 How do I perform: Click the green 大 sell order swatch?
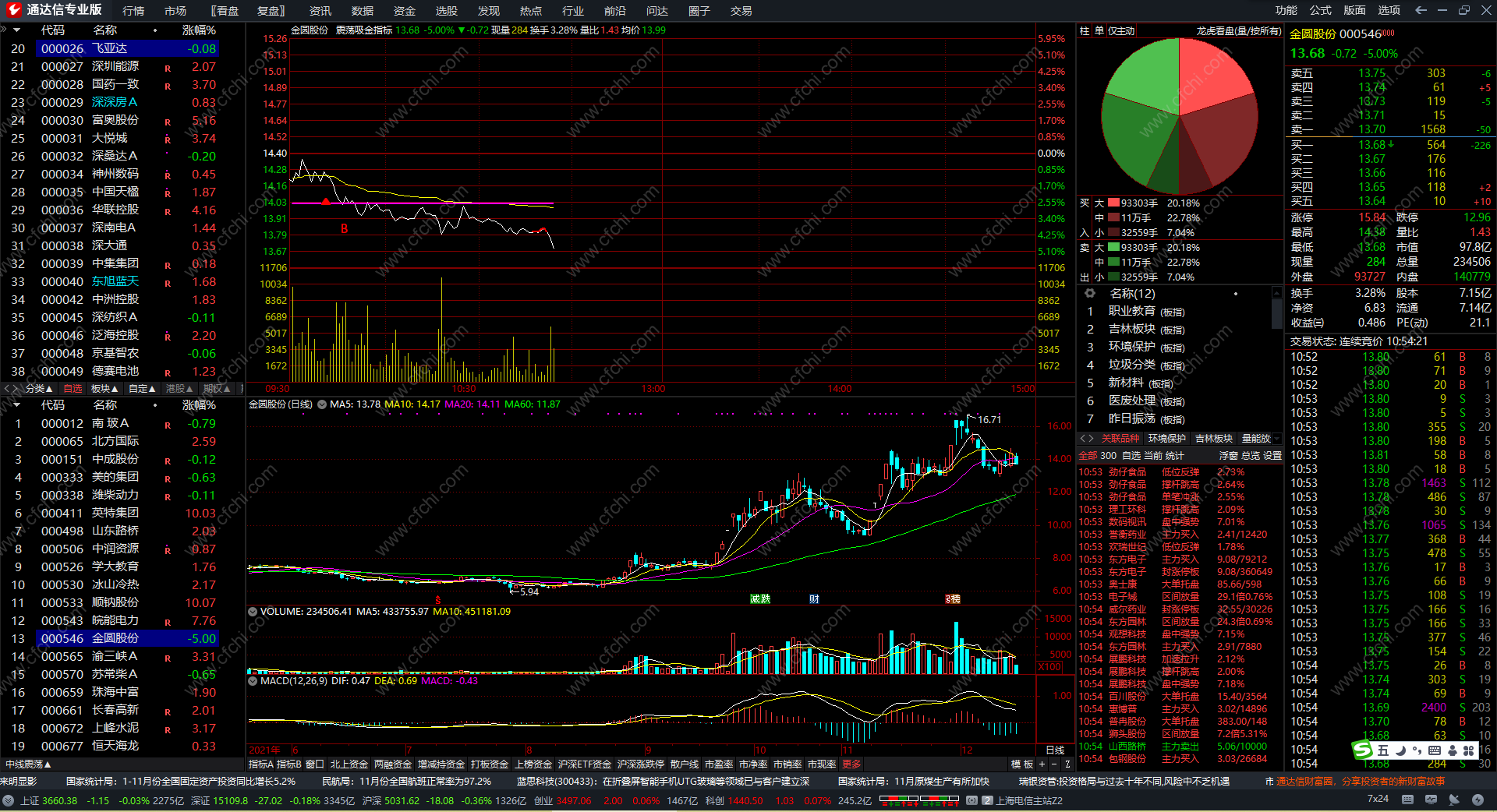1113,248
